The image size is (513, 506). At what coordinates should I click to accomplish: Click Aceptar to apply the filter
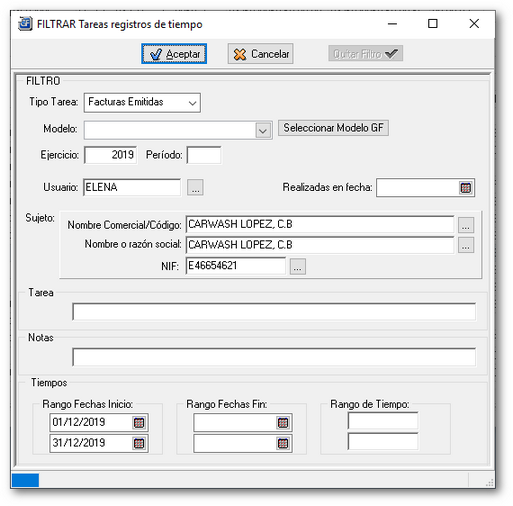(174, 54)
